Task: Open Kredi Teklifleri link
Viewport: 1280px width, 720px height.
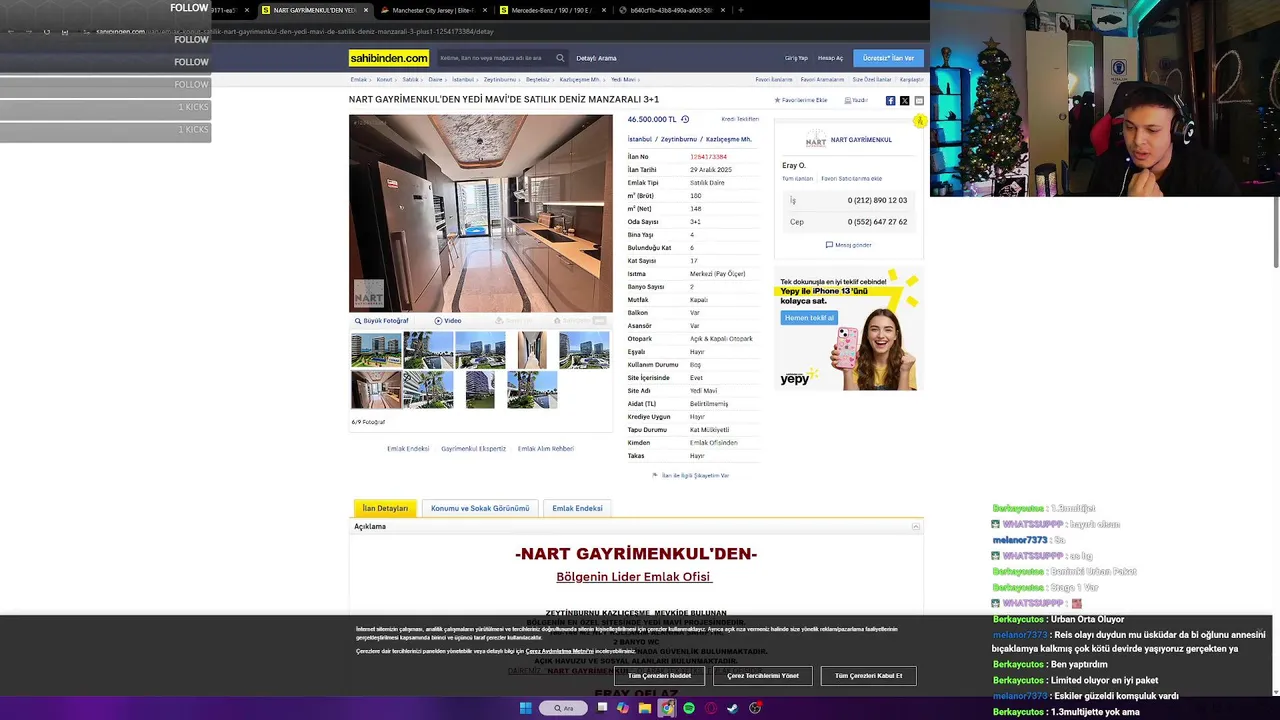Action: click(740, 119)
